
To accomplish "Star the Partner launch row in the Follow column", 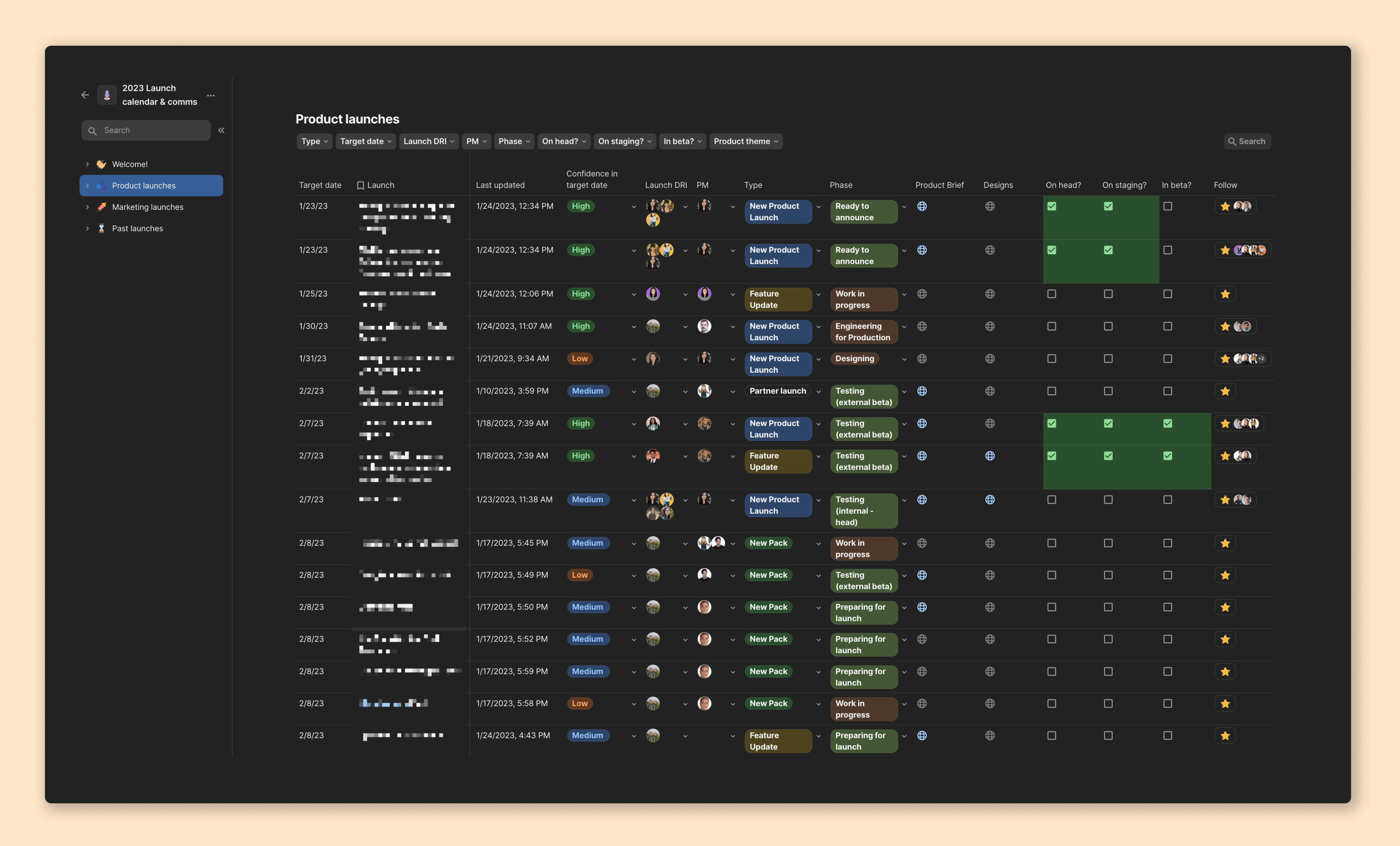I will (1225, 391).
